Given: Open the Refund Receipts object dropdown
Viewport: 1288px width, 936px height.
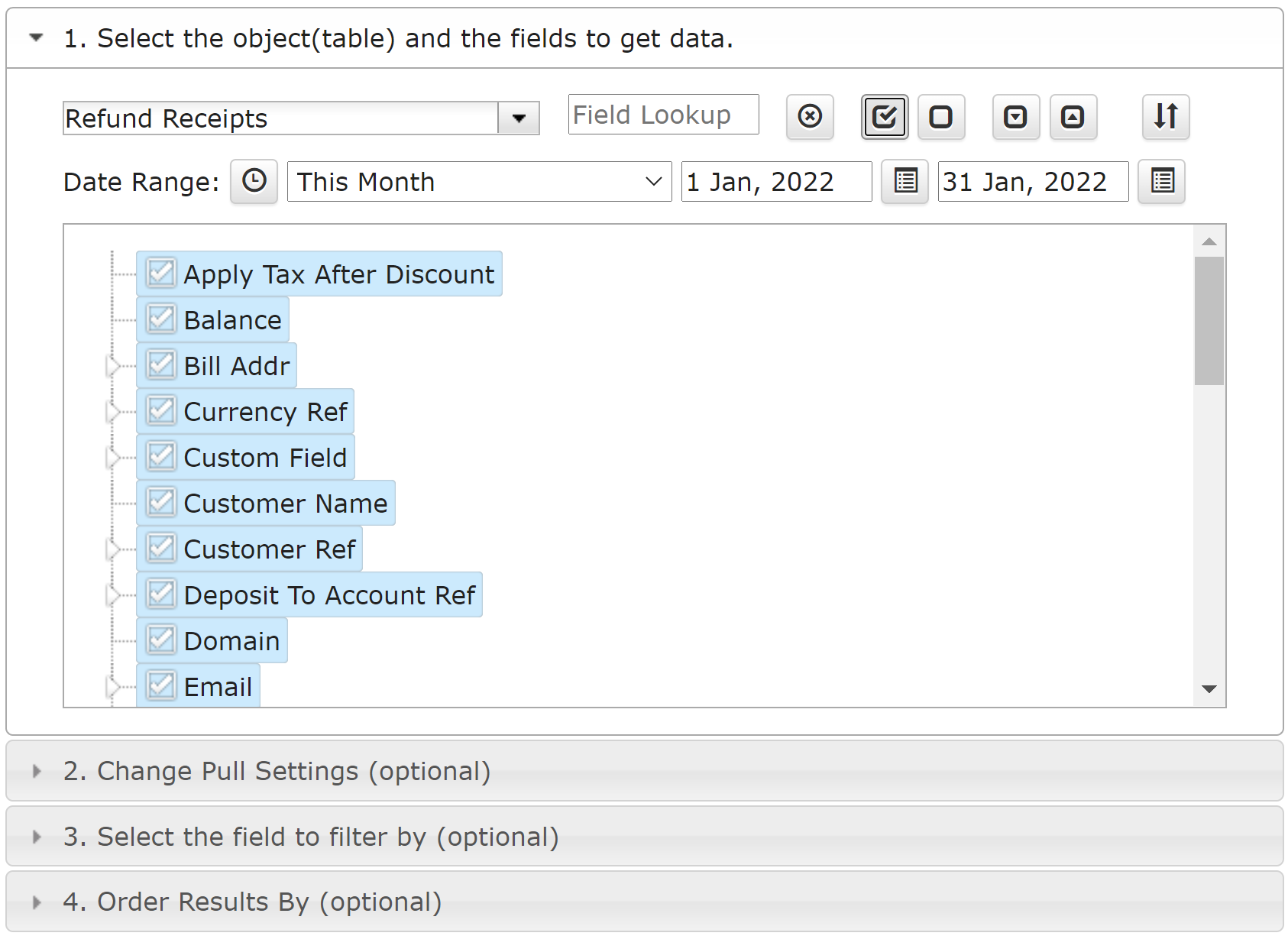Looking at the screenshot, I should [519, 118].
